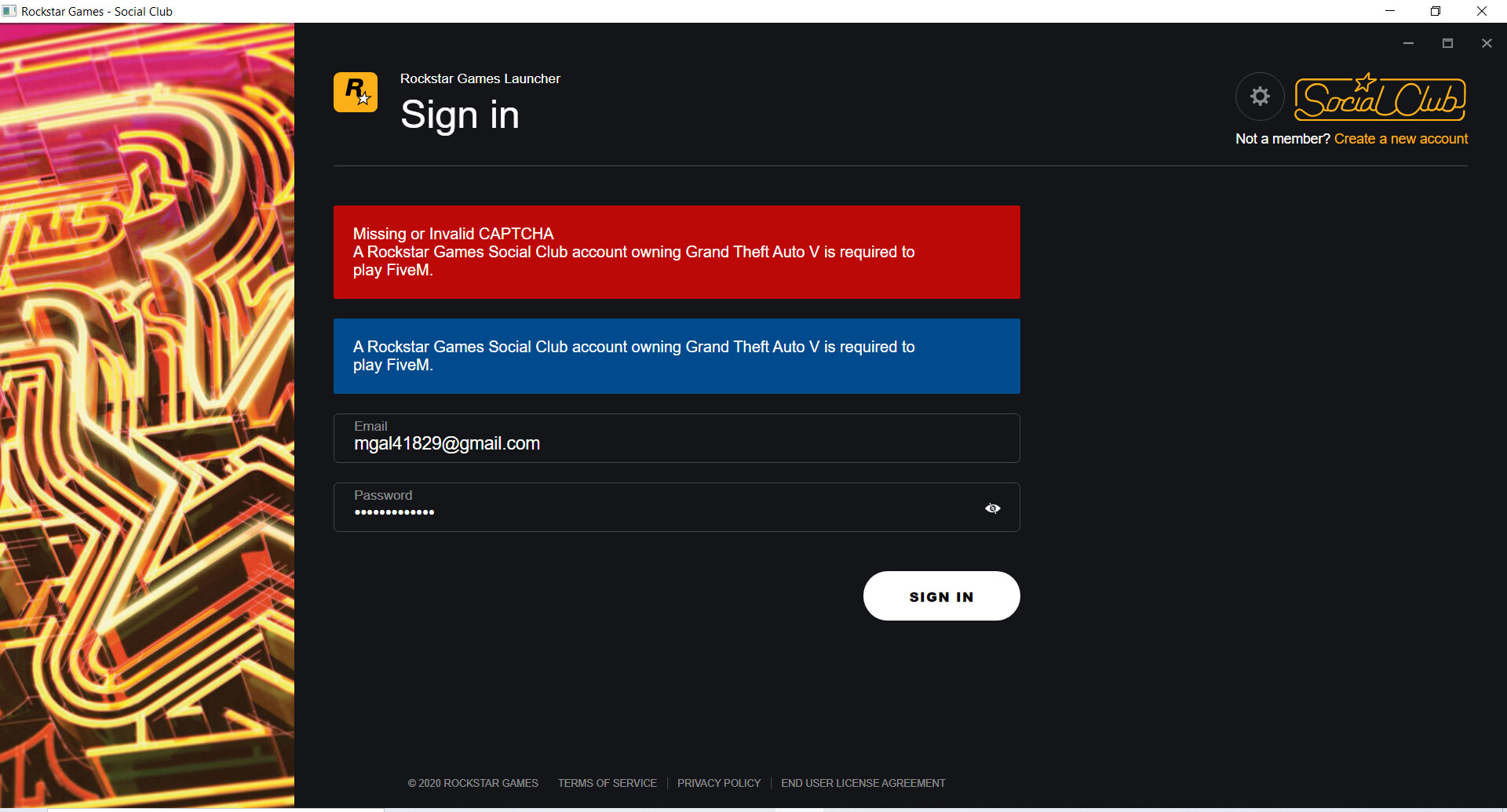This screenshot has width=1507, height=812.
Task: Click the title bar app icon
Action: (9, 11)
